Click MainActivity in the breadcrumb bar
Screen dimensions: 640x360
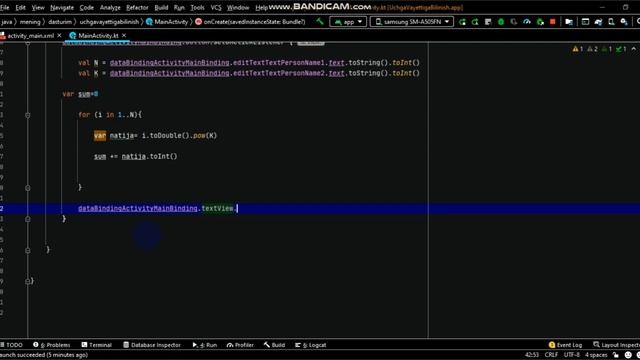click(167, 22)
